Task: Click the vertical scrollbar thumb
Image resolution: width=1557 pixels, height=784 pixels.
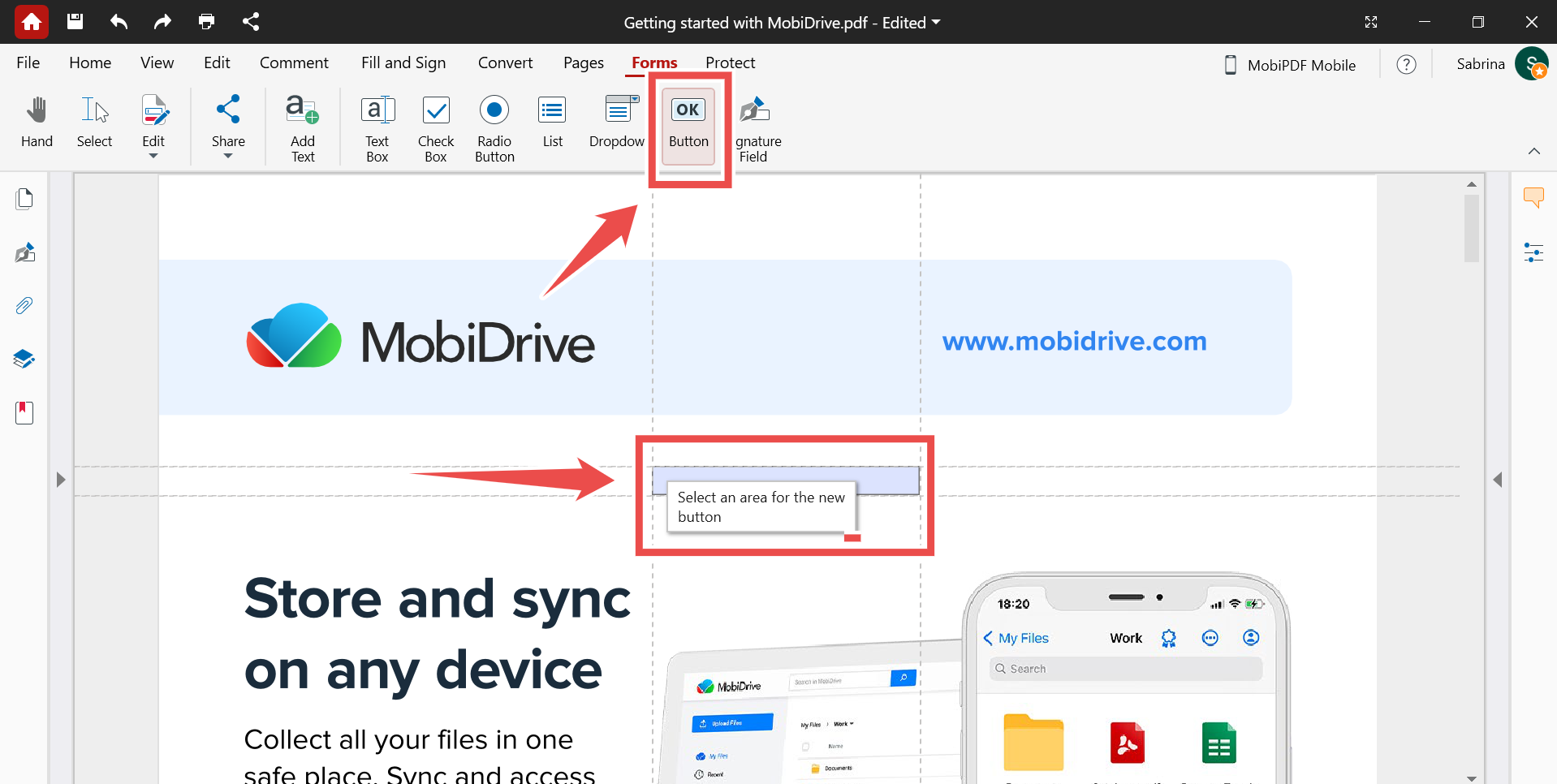Action: [1471, 229]
